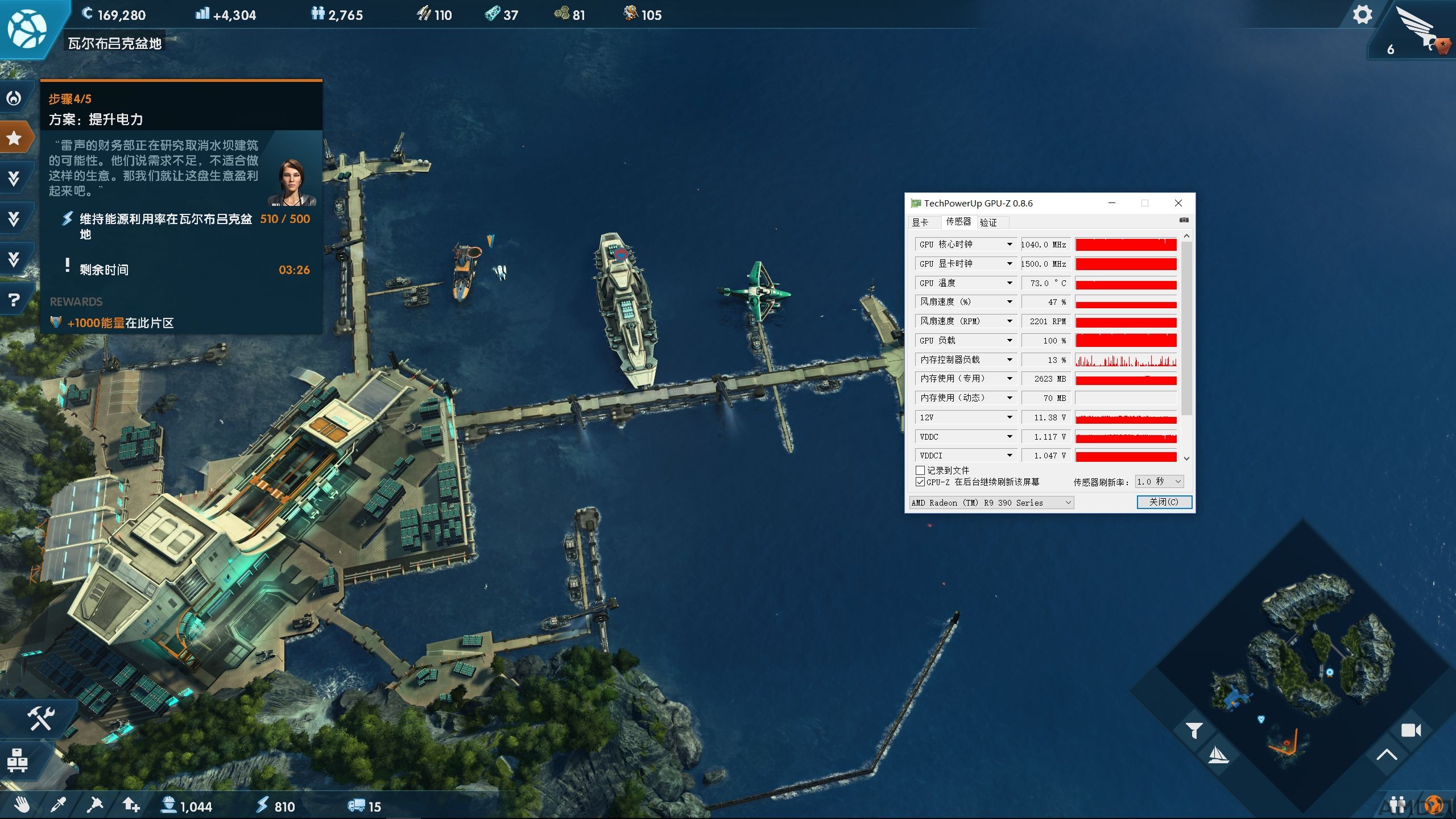Click the balance chart icon showing +4,304

click(202, 13)
